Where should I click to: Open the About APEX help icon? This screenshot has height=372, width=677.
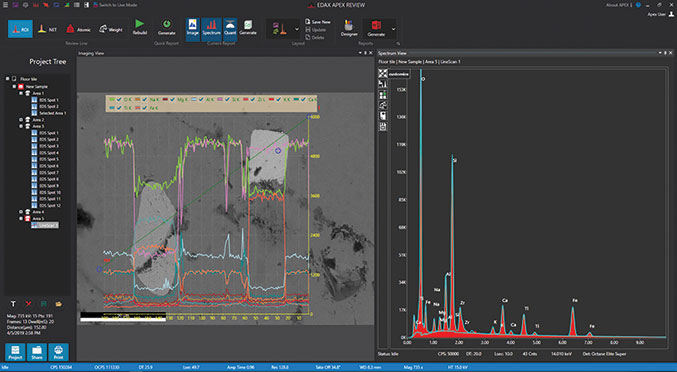click(x=638, y=5)
